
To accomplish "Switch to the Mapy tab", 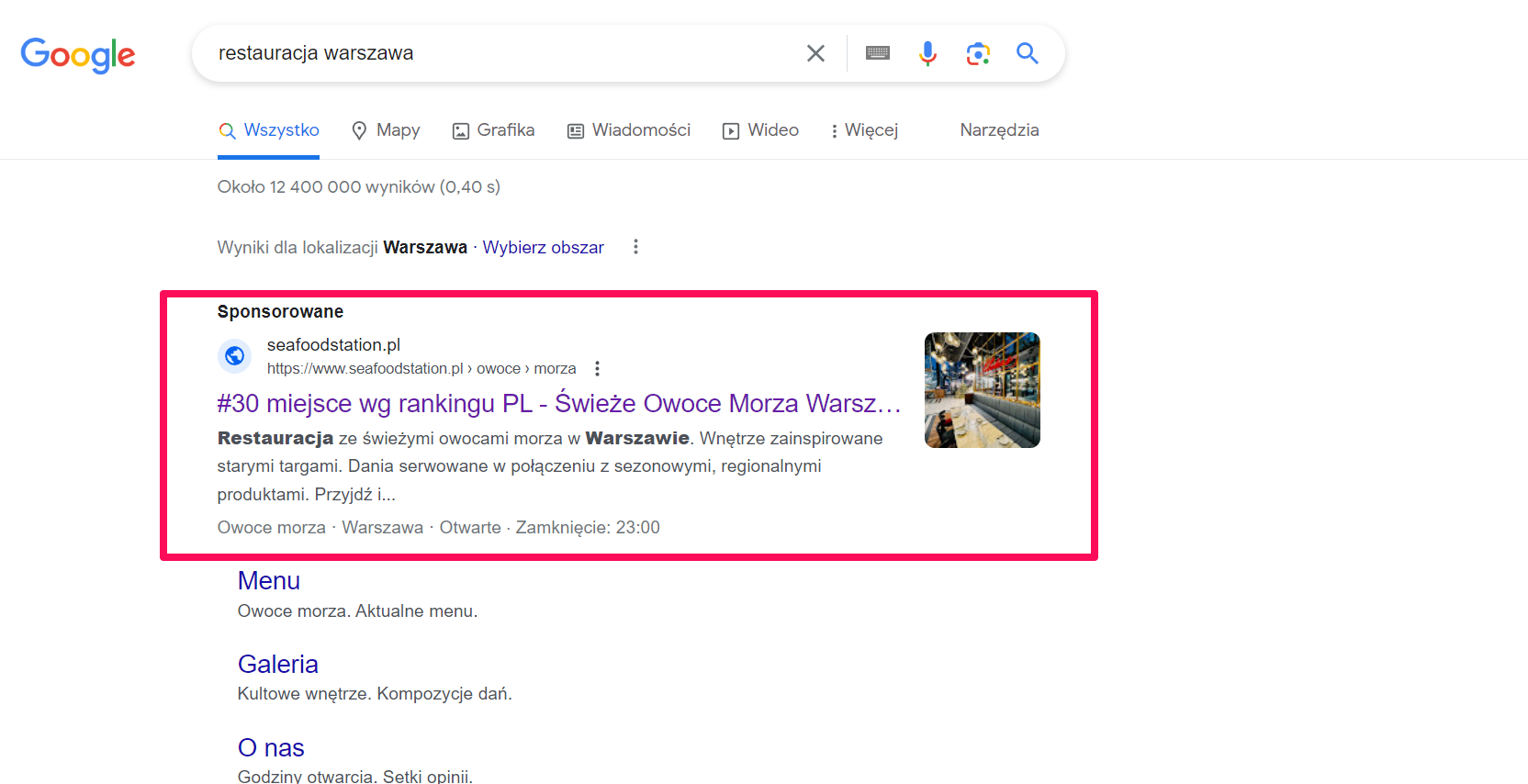I will [x=386, y=130].
